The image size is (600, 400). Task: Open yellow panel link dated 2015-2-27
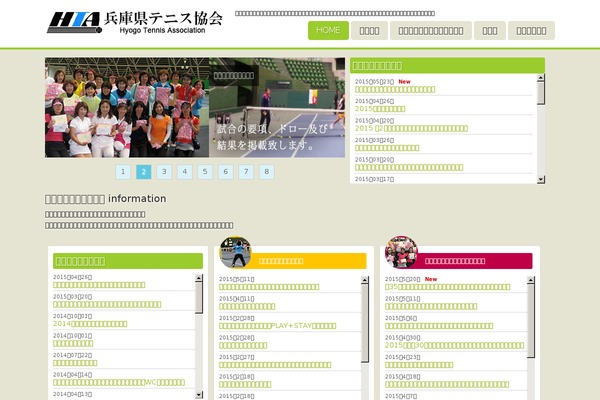[275, 365]
